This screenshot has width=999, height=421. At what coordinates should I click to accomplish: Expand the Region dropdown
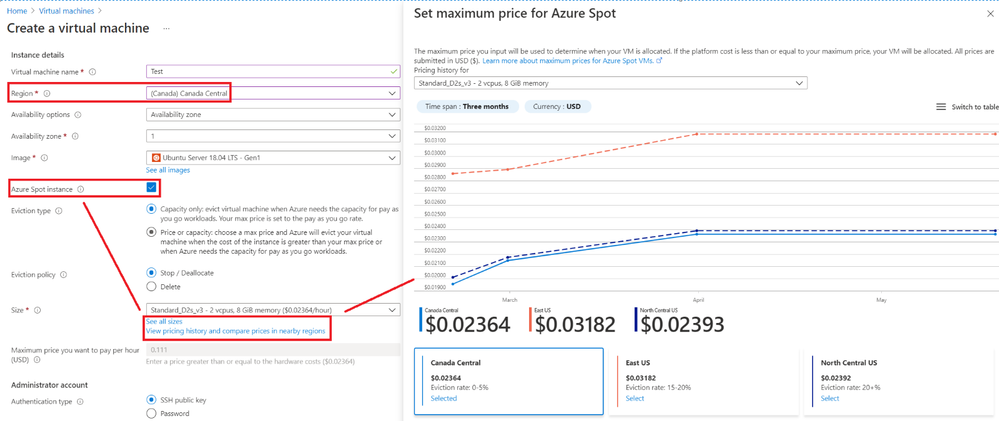click(x=391, y=93)
